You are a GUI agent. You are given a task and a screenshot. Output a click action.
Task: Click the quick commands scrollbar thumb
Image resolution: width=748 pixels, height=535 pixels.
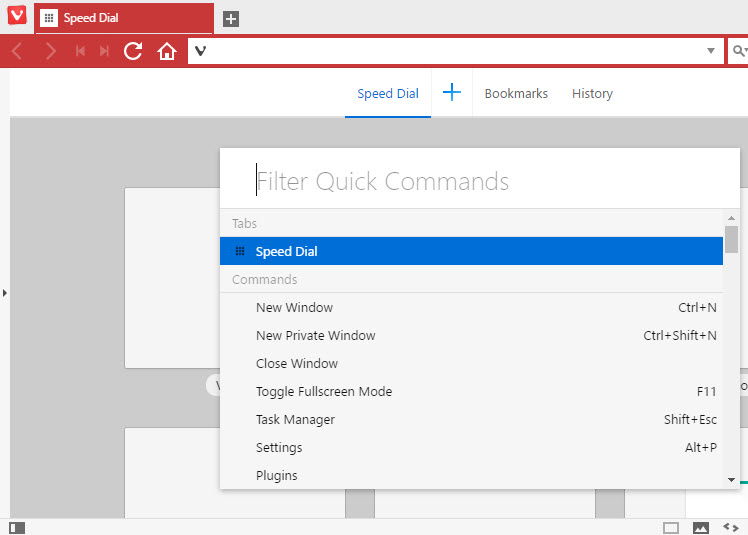731,239
